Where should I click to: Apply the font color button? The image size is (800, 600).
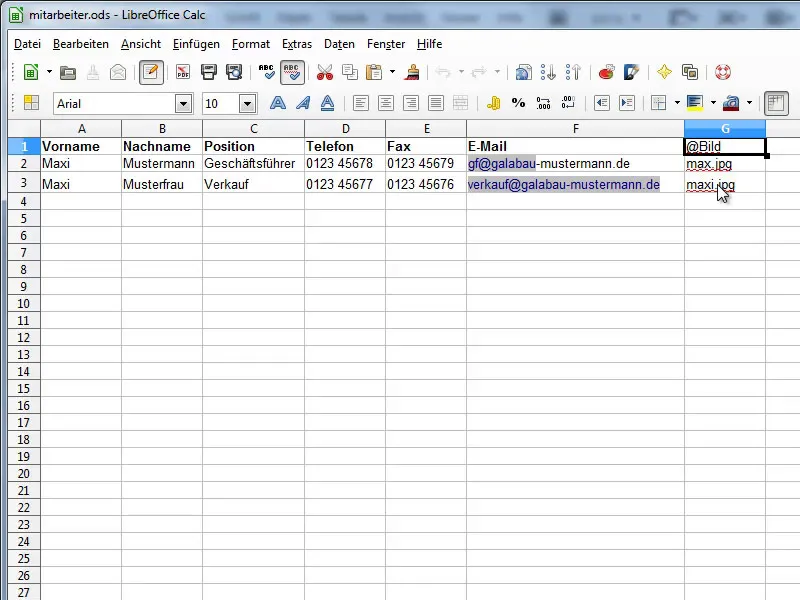[731, 104]
